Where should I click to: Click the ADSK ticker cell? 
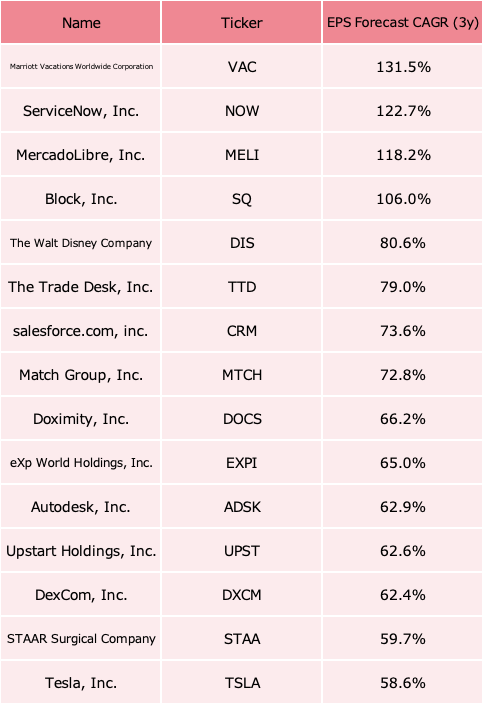pyautogui.click(x=242, y=507)
